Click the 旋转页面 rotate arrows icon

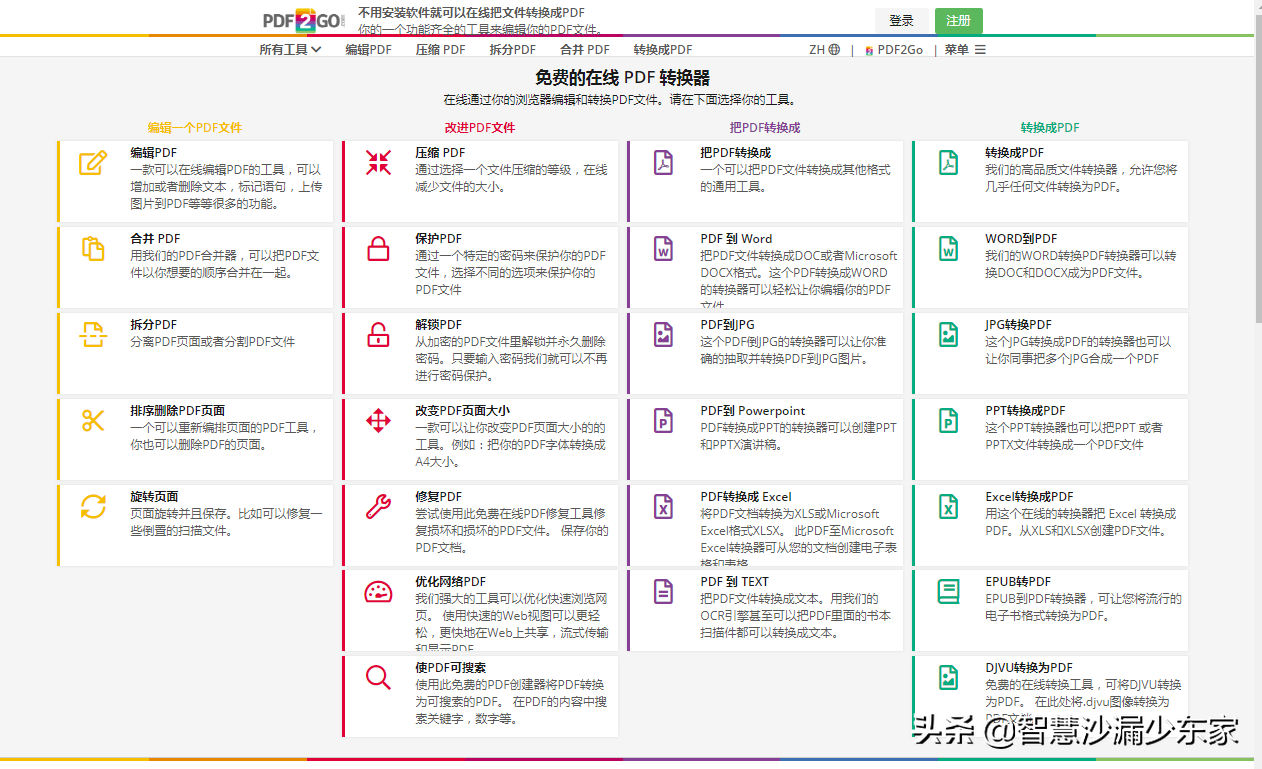(93, 507)
